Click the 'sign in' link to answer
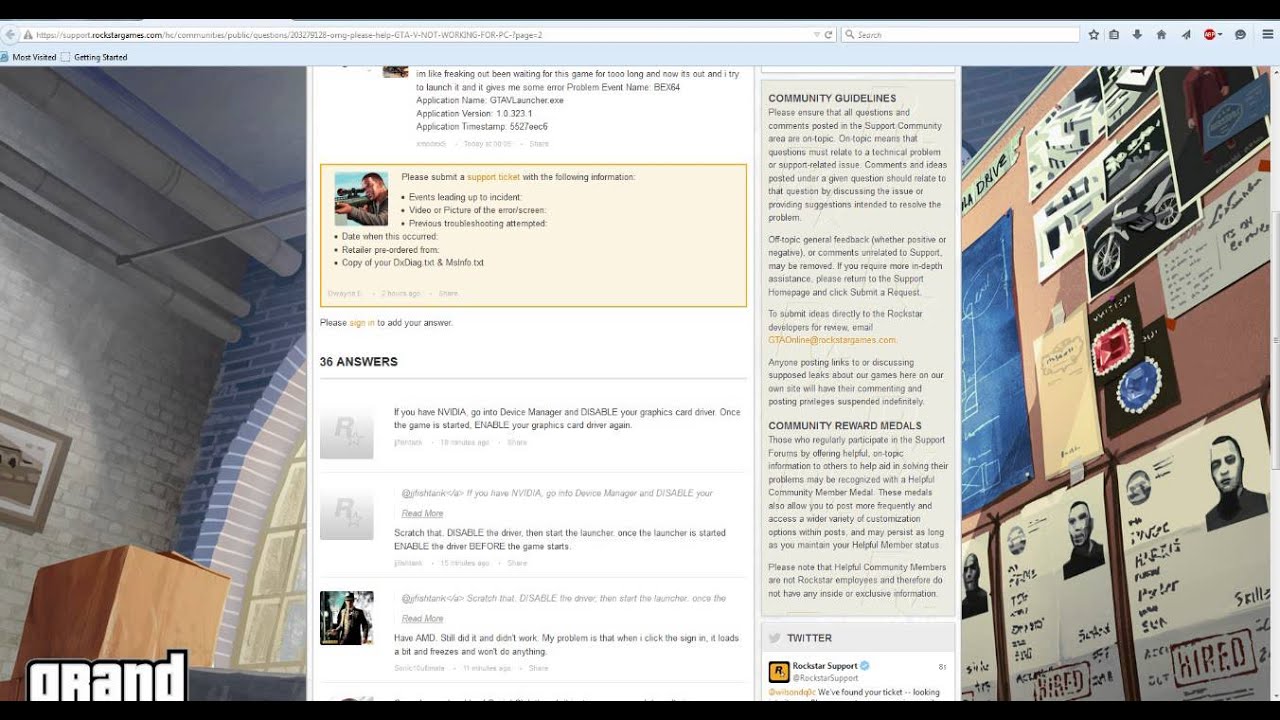This screenshot has height=720, width=1280. pos(362,323)
